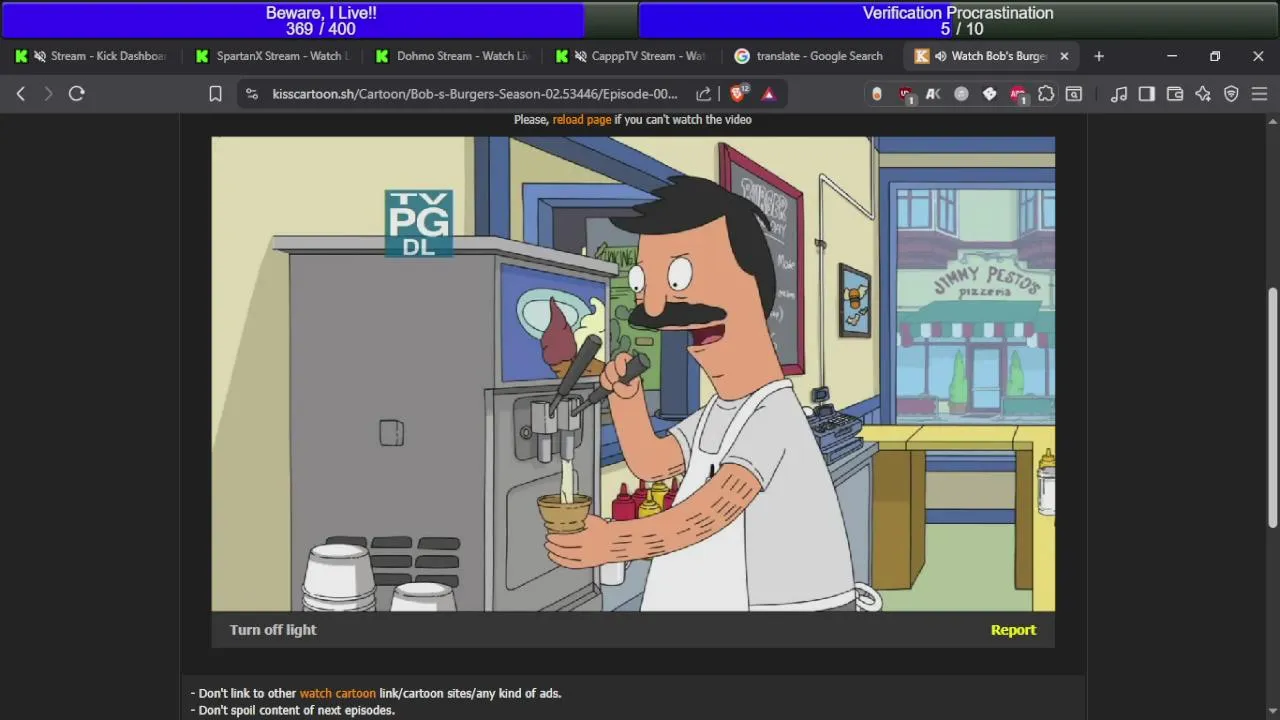Click the forward navigation arrow
The height and width of the screenshot is (720, 1280).
coord(48,94)
